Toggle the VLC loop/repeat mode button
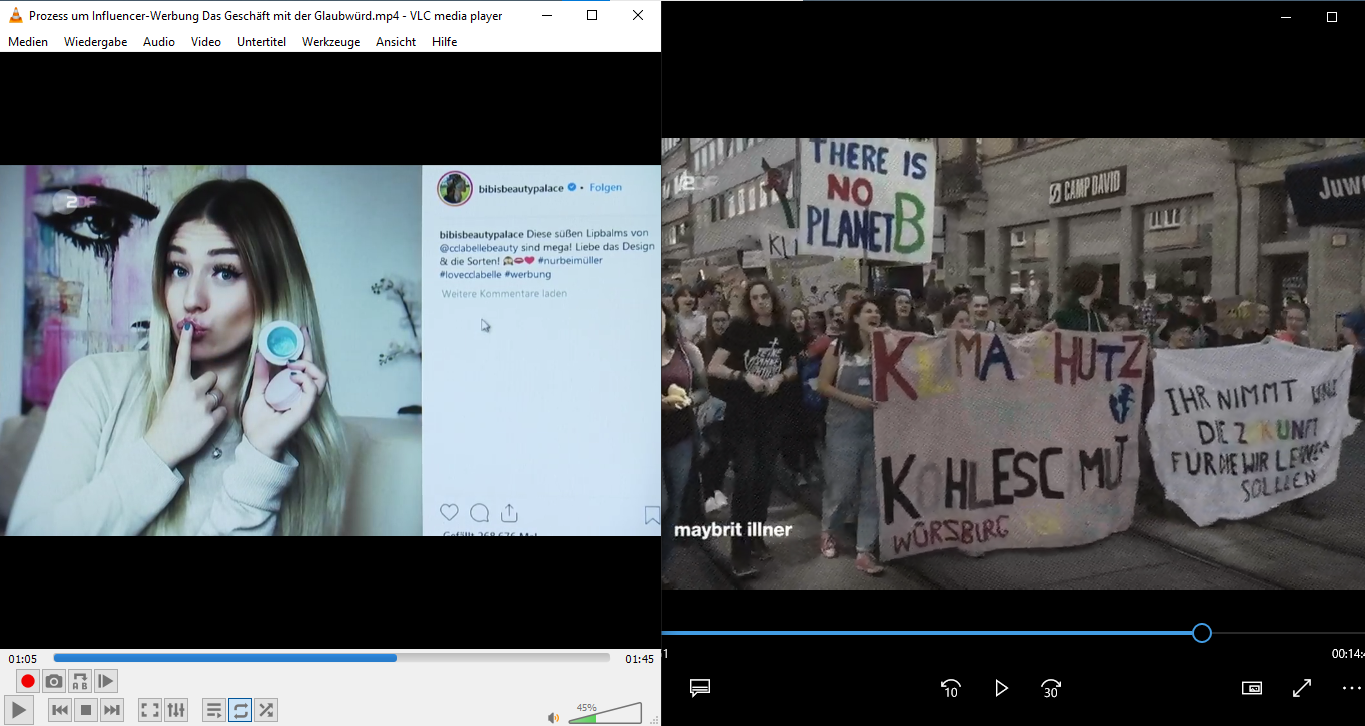This screenshot has height=726, width=1365. (240, 711)
